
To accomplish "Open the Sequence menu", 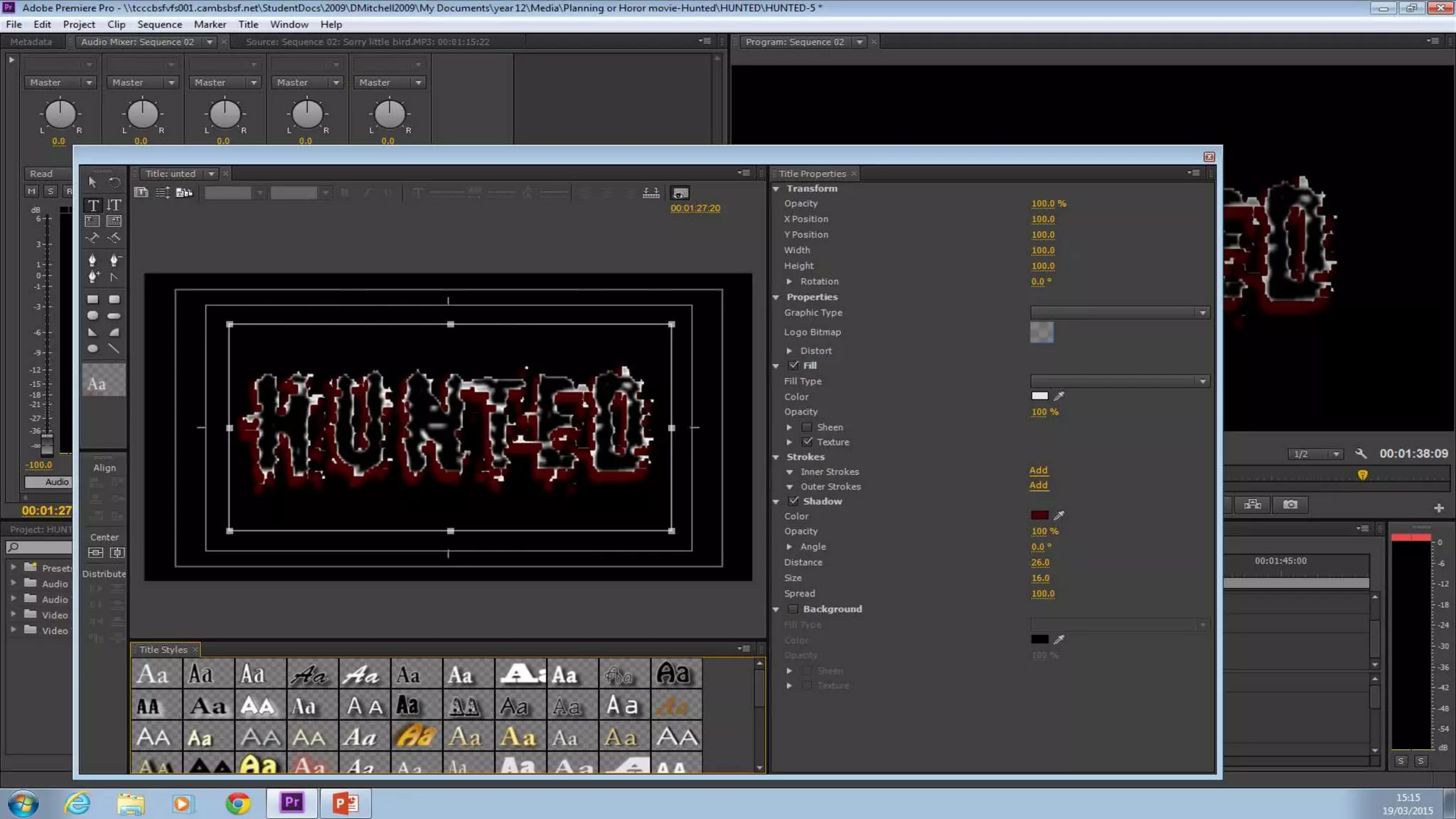I will click(x=159, y=24).
